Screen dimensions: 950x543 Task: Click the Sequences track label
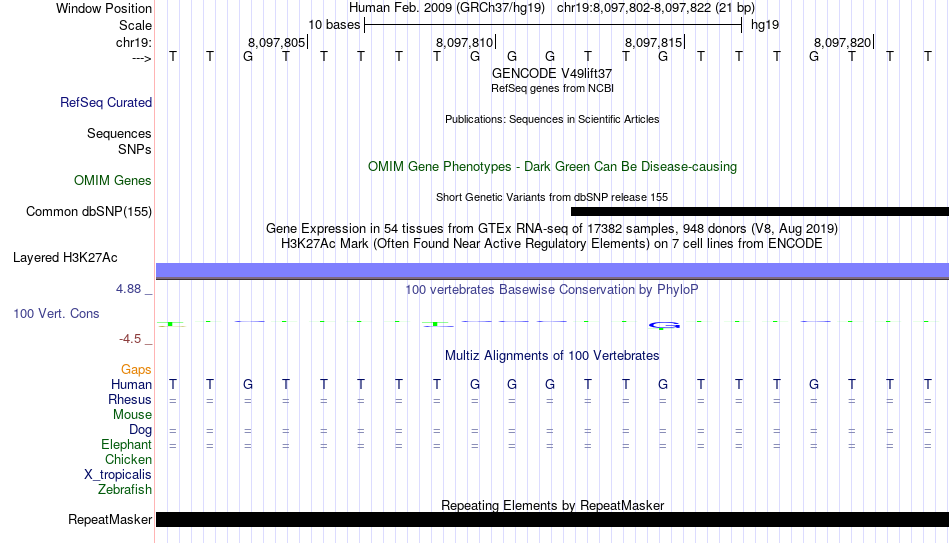(x=119, y=133)
